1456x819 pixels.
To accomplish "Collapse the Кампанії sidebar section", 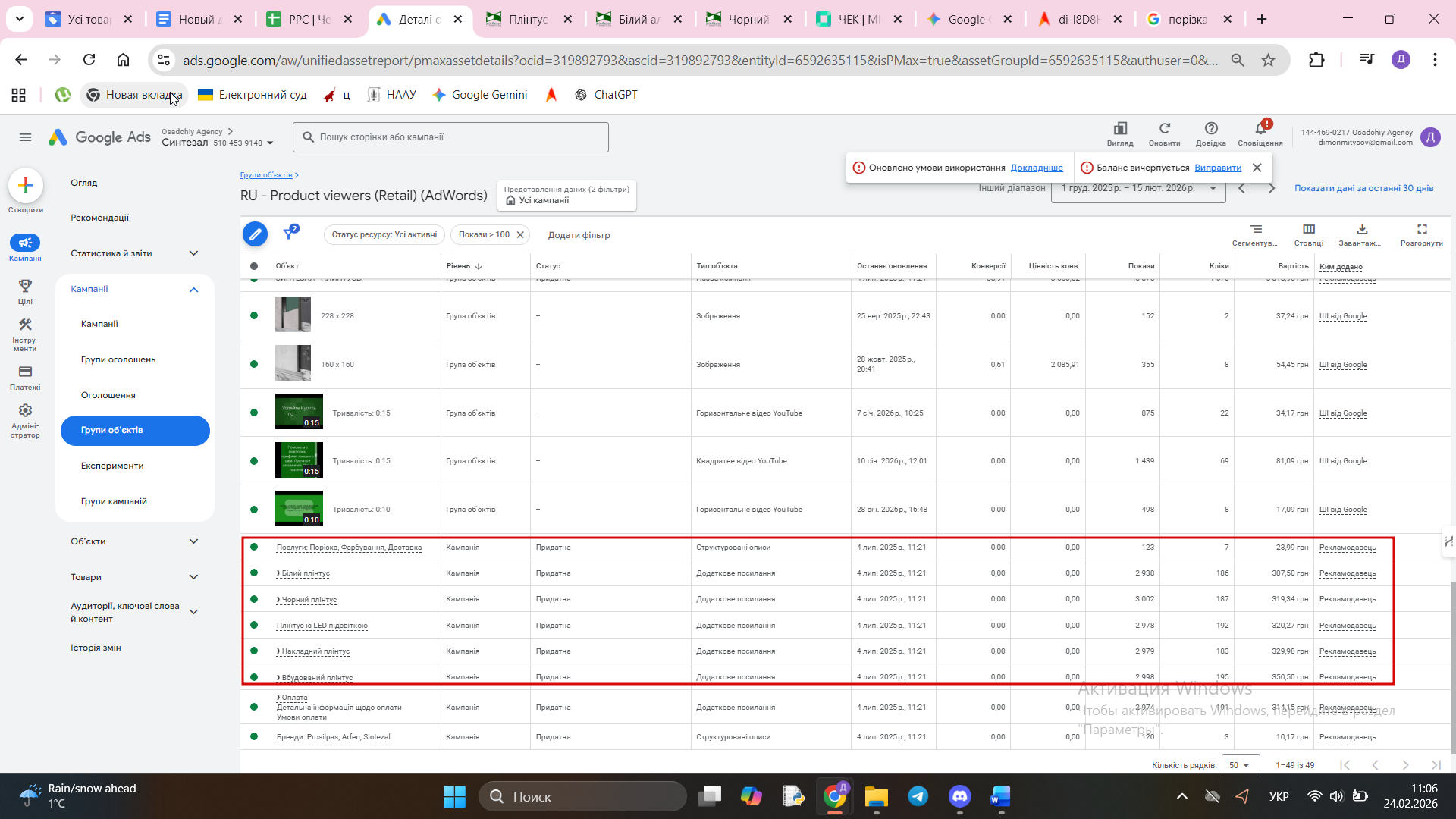I will tap(194, 290).
